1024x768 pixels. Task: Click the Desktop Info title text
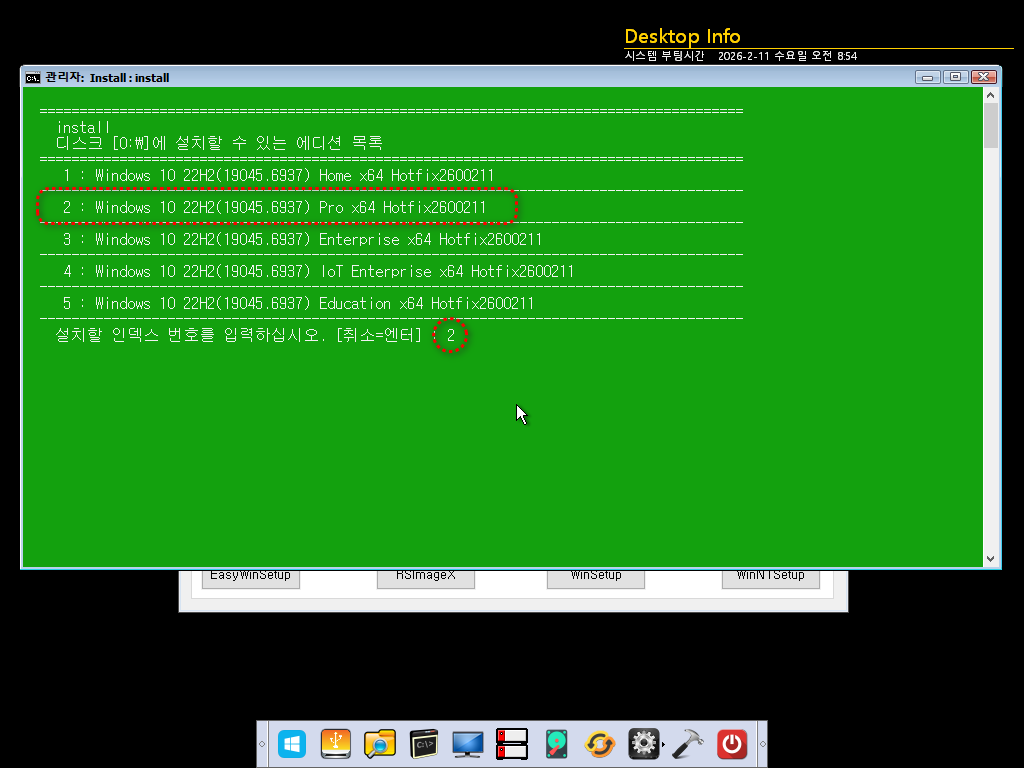click(682, 37)
